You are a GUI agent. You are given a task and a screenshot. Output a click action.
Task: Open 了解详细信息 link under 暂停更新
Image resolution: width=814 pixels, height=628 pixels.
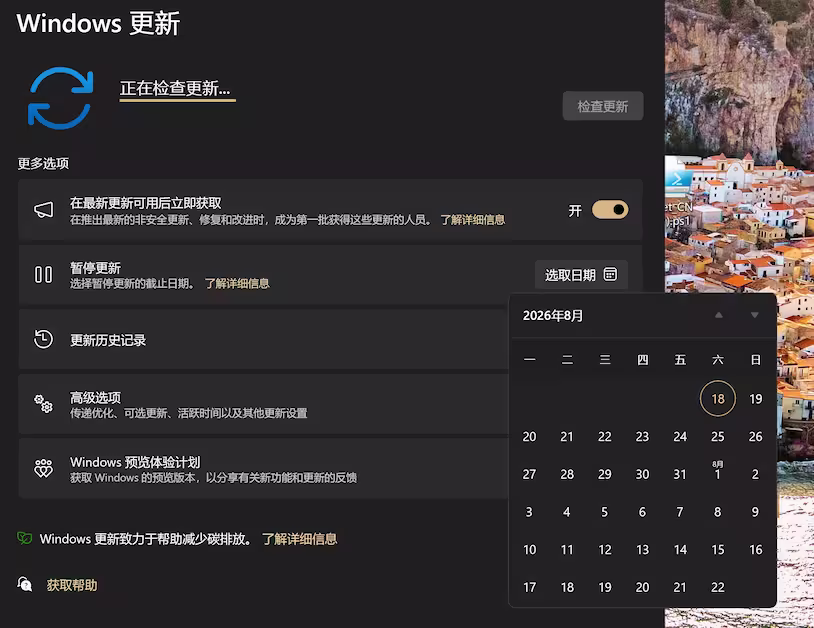237,283
